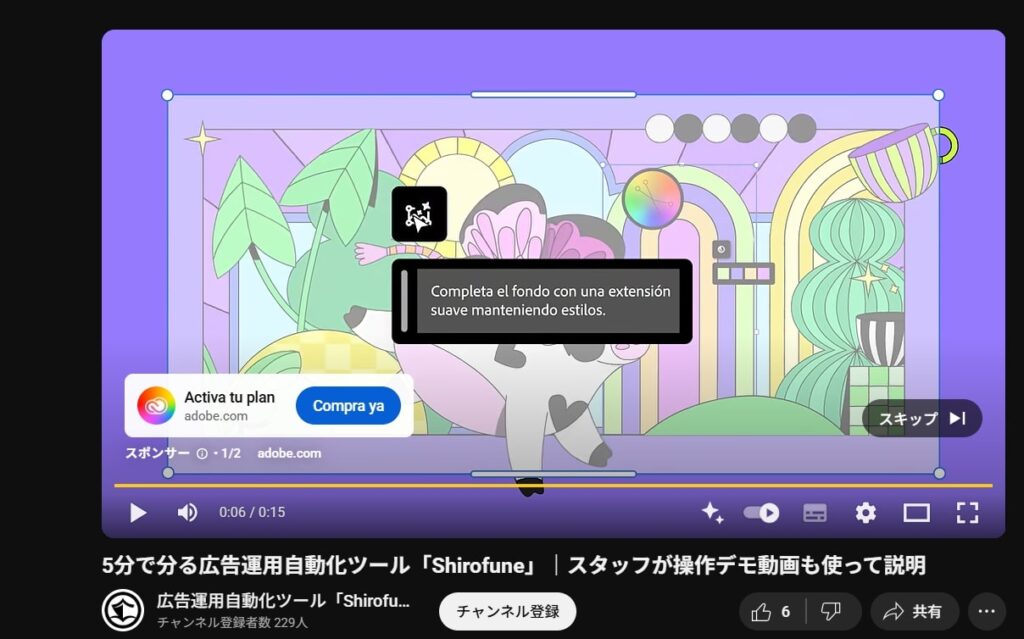Viewport: 1024px width, 639px height.
Task: Open the video settings gear menu
Action: (865, 513)
